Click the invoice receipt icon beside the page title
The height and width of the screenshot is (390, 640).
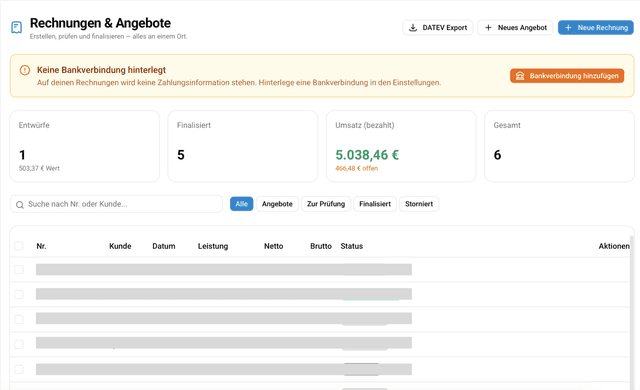pos(16,28)
